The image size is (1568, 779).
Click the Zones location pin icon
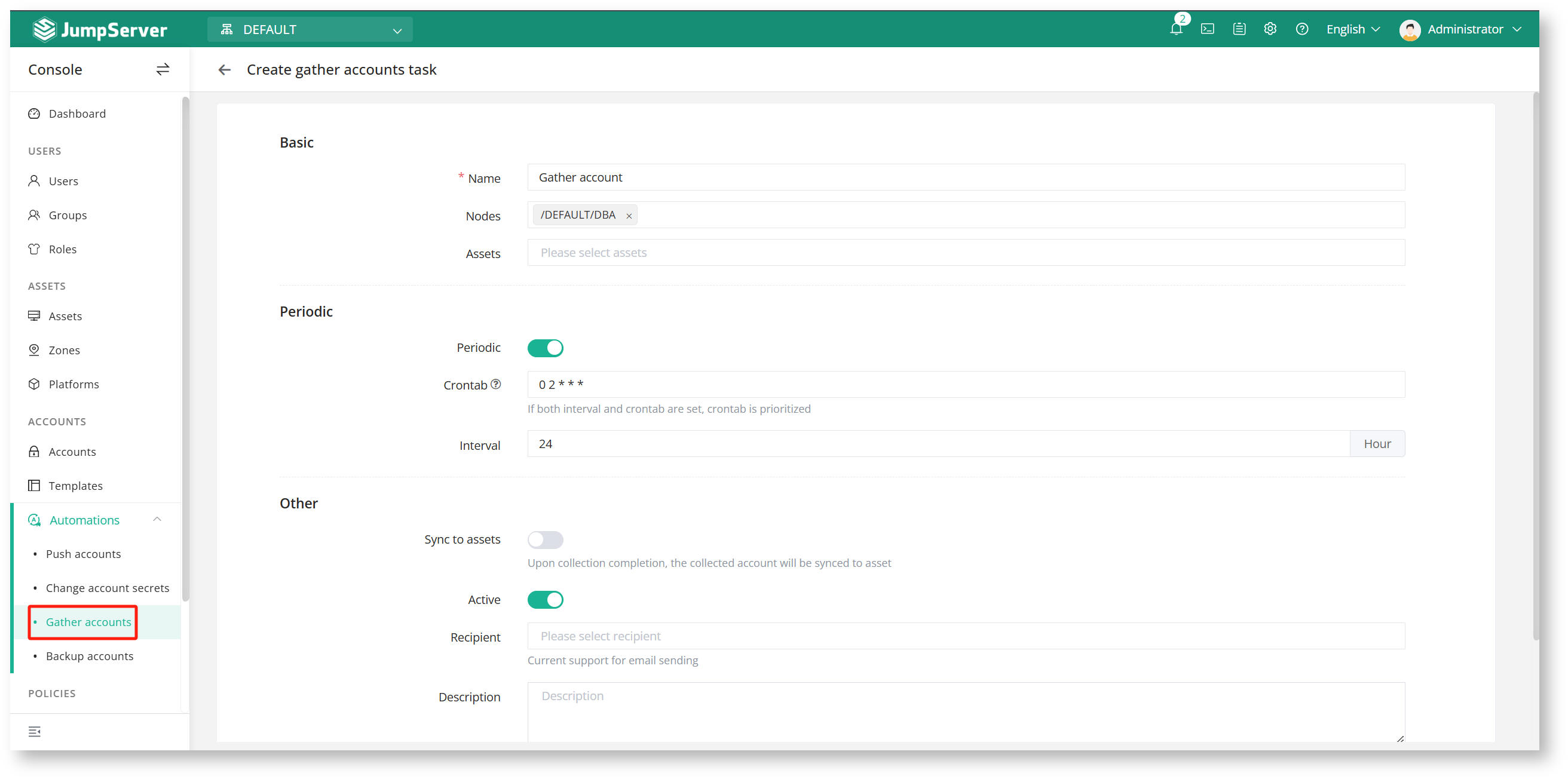coord(34,350)
